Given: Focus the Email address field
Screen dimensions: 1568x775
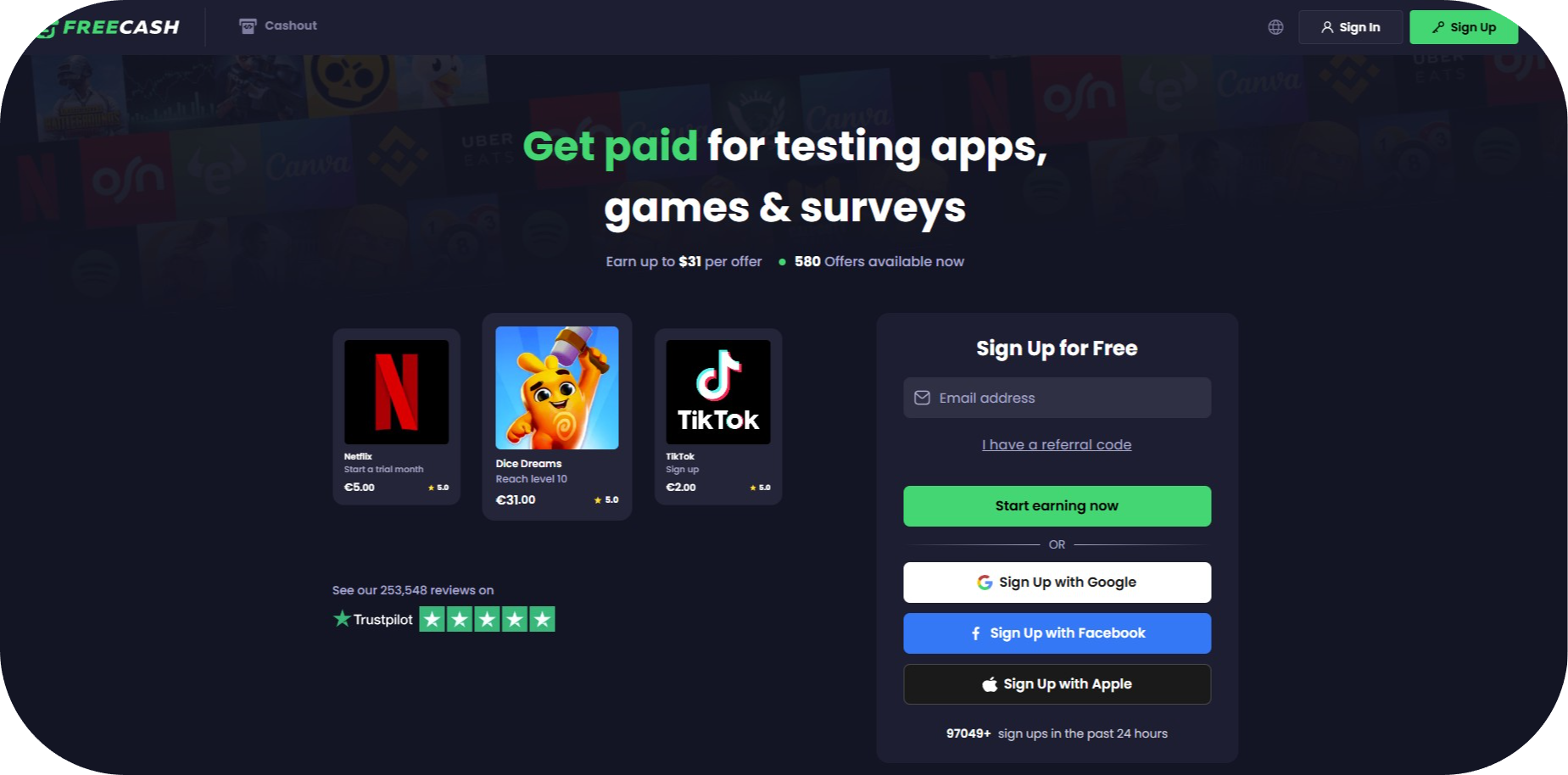Looking at the screenshot, I should pyautogui.click(x=1057, y=398).
